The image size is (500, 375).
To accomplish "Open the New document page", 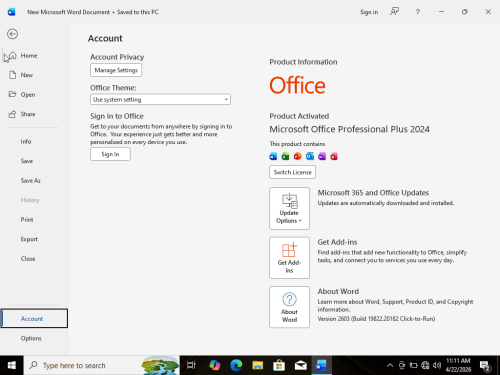I will [27, 75].
